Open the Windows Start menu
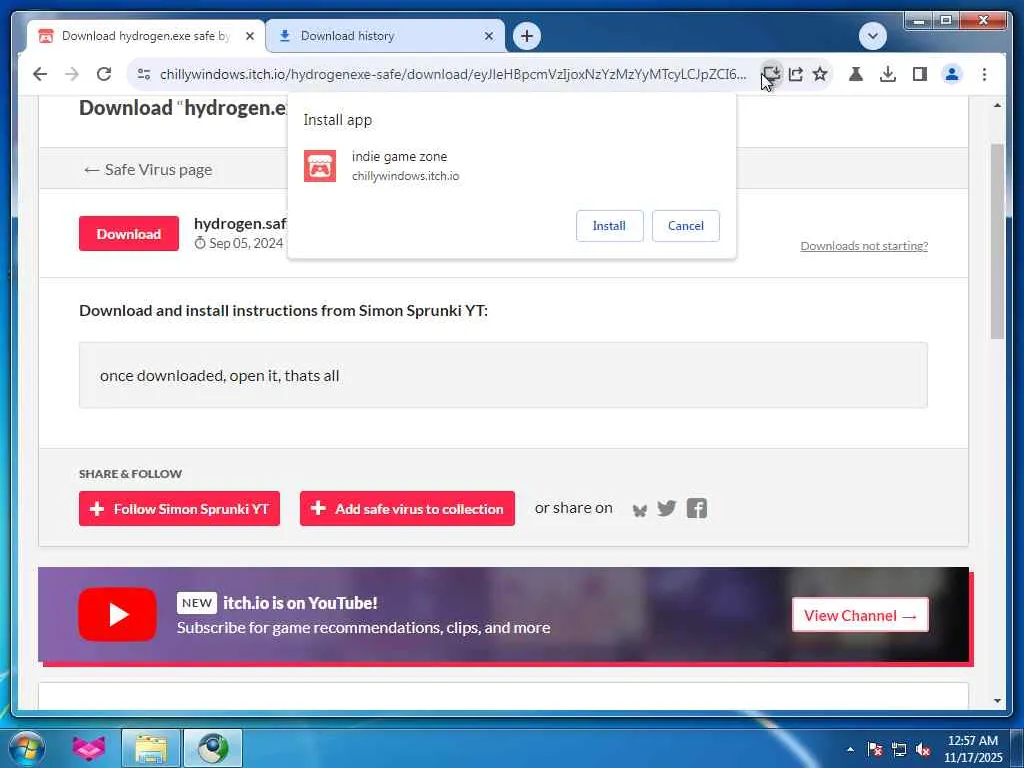The height and width of the screenshot is (768, 1024). 26,748
